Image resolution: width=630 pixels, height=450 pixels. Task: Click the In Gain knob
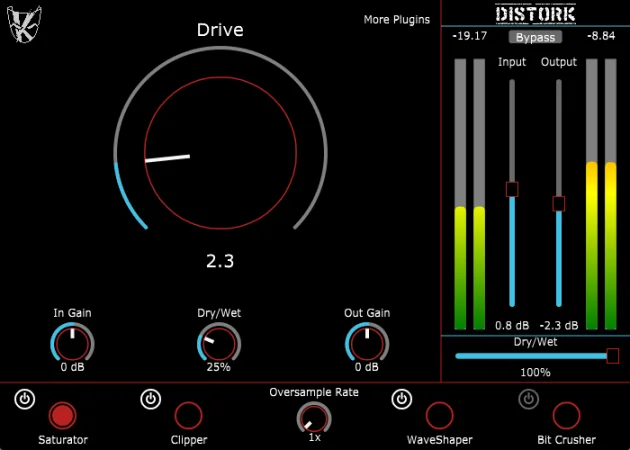point(72,344)
